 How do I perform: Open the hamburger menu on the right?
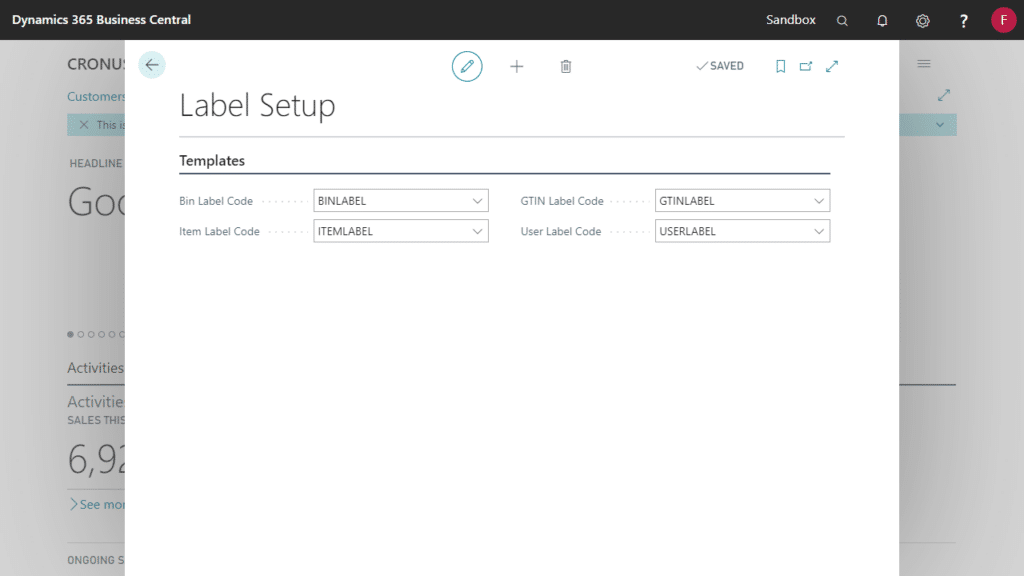point(923,63)
